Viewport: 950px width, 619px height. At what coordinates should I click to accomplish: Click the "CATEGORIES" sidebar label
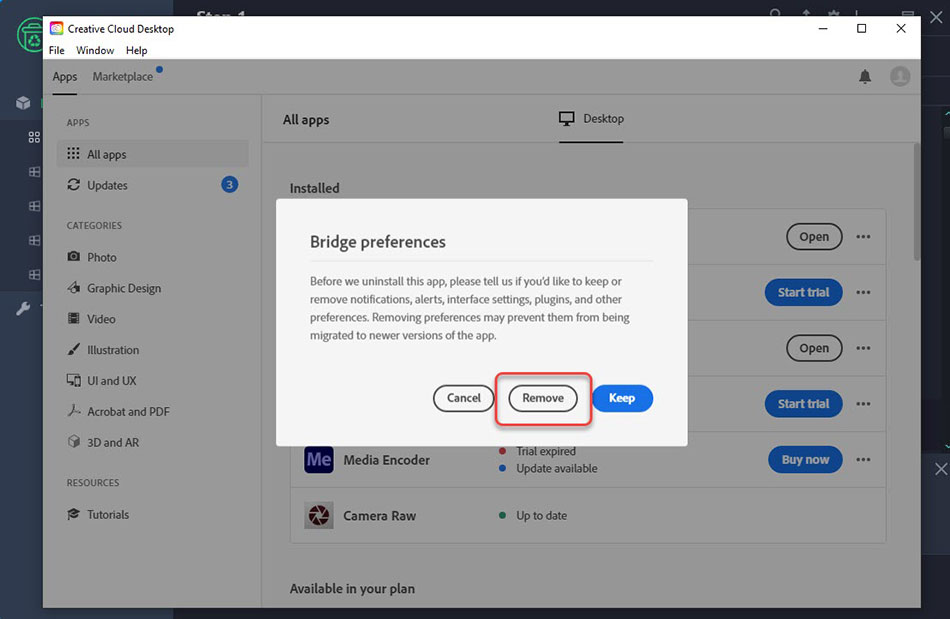click(94, 225)
